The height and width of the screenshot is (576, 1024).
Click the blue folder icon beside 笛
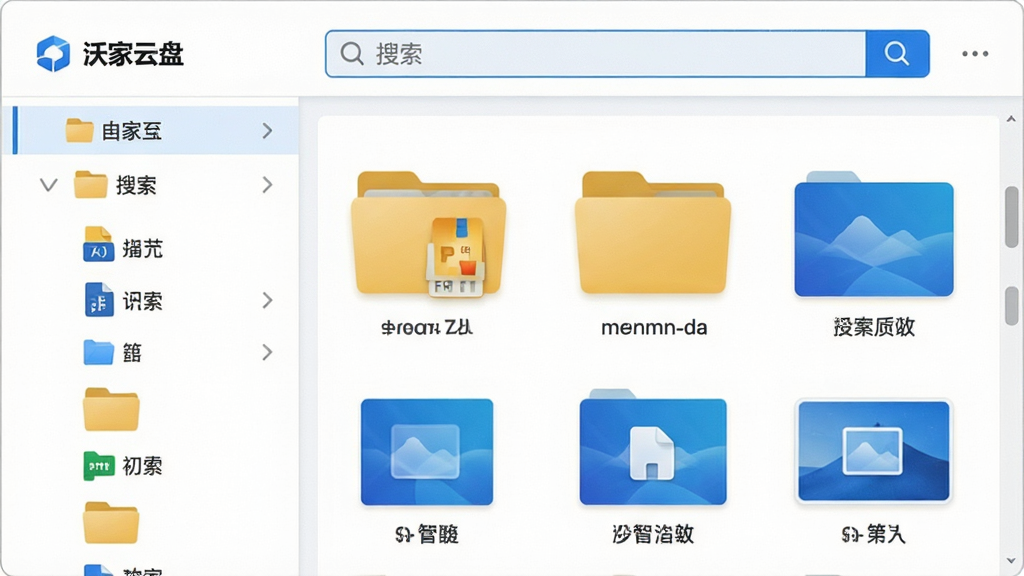click(99, 352)
